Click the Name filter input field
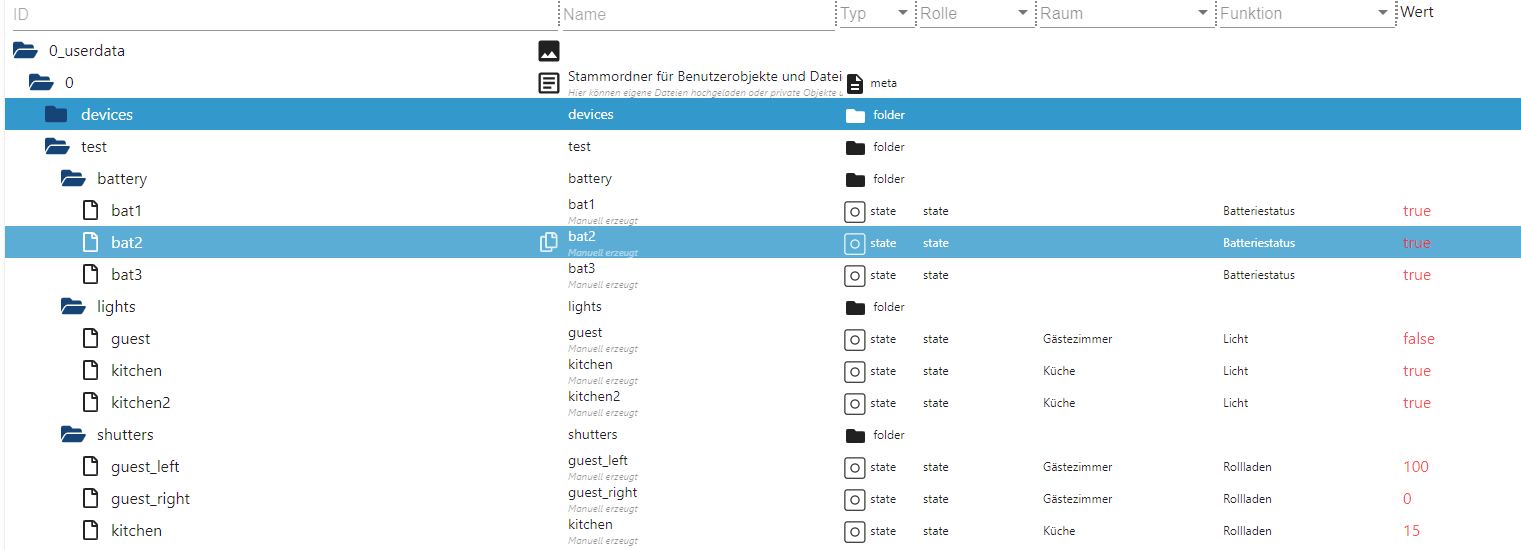The height and width of the screenshot is (550, 1521). point(697,14)
